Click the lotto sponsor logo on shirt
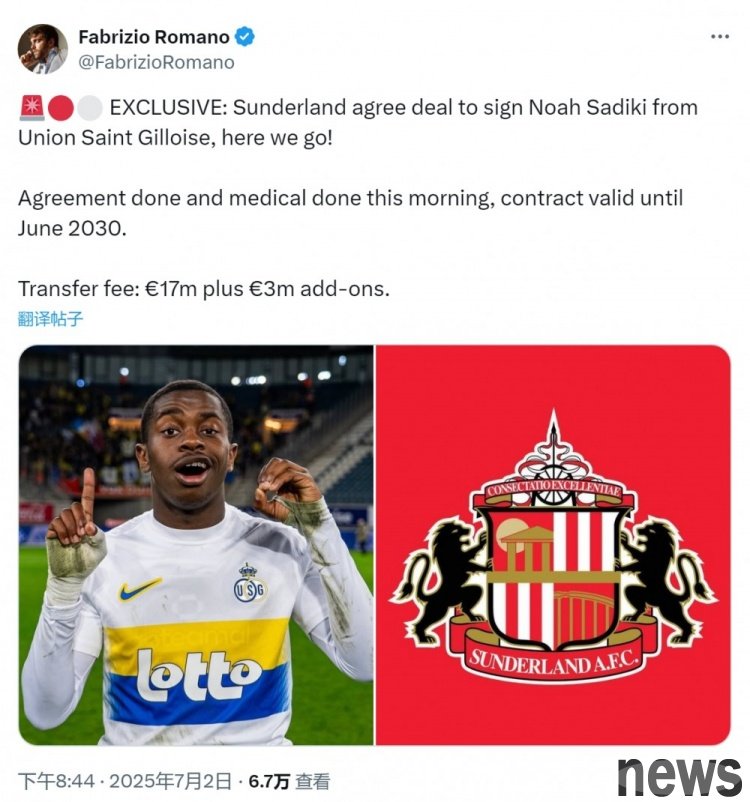This screenshot has height=802, width=750. [x=200, y=674]
